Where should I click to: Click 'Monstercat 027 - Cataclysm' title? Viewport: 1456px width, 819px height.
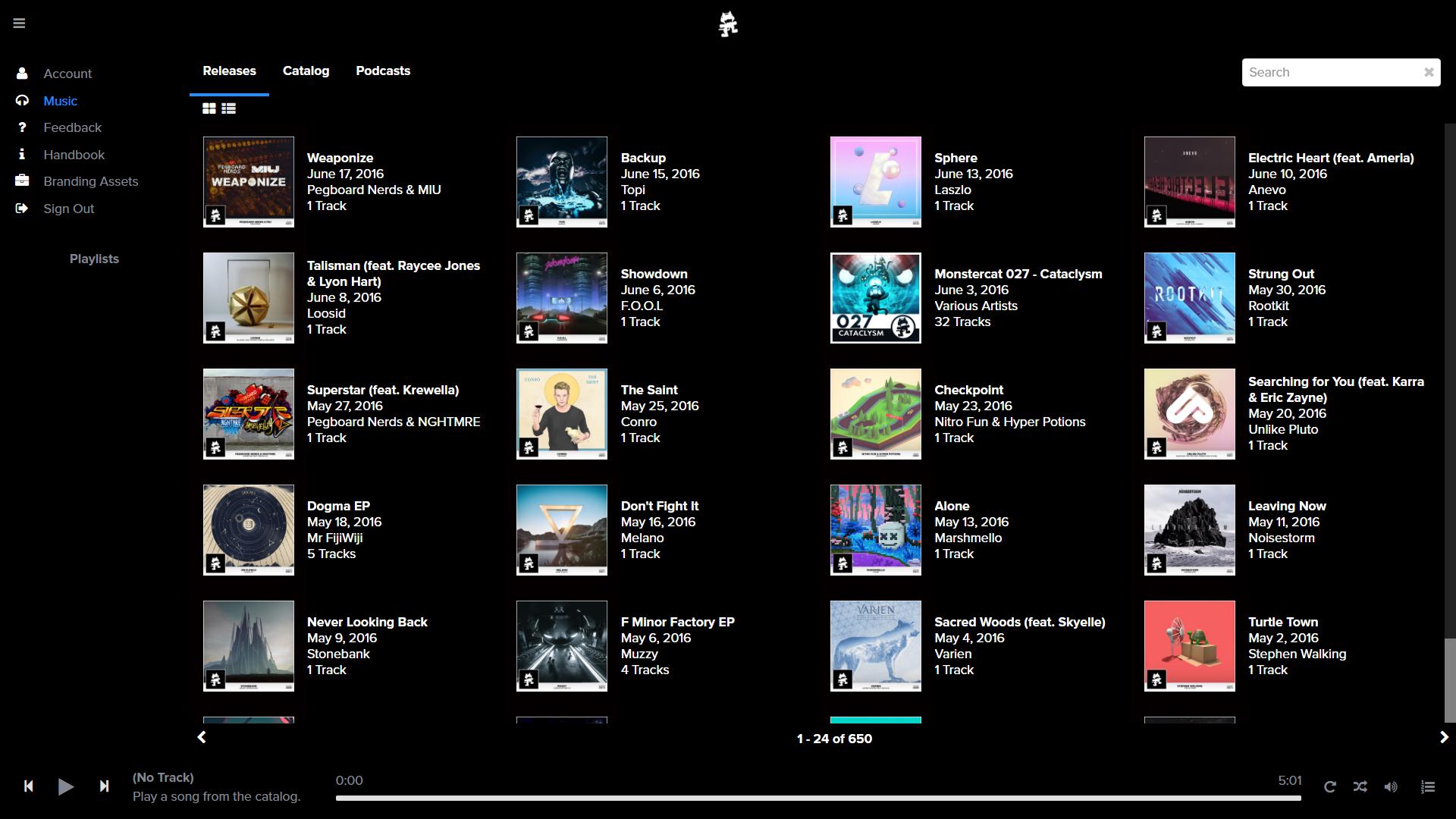point(1018,274)
